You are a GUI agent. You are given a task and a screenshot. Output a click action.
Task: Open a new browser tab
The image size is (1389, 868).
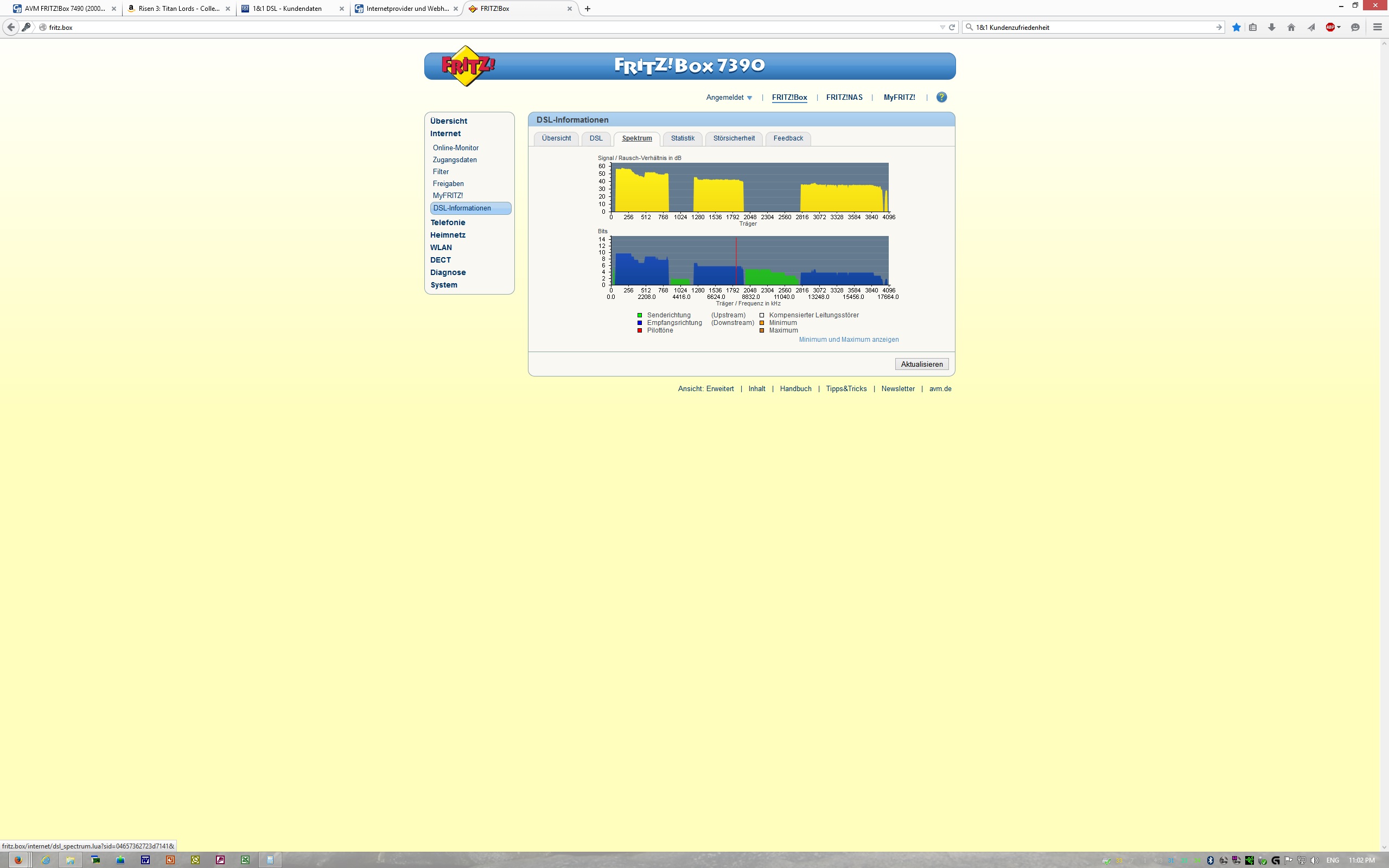(x=587, y=9)
